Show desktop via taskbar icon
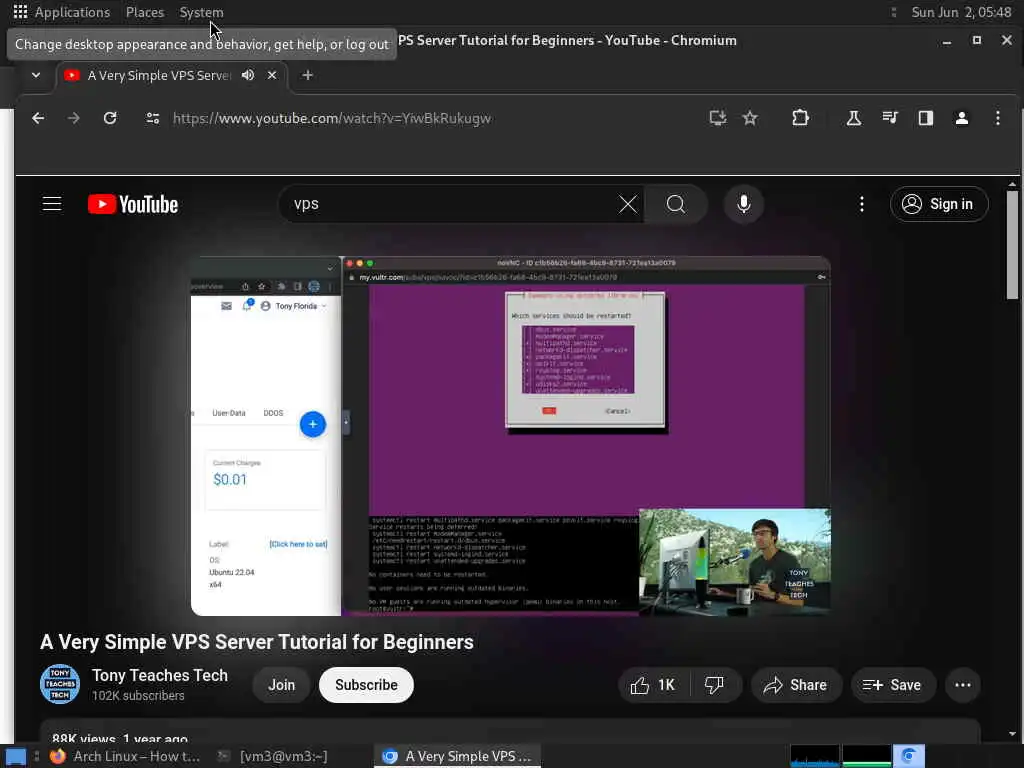The width and height of the screenshot is (1024, 768). tap(16, 756)
